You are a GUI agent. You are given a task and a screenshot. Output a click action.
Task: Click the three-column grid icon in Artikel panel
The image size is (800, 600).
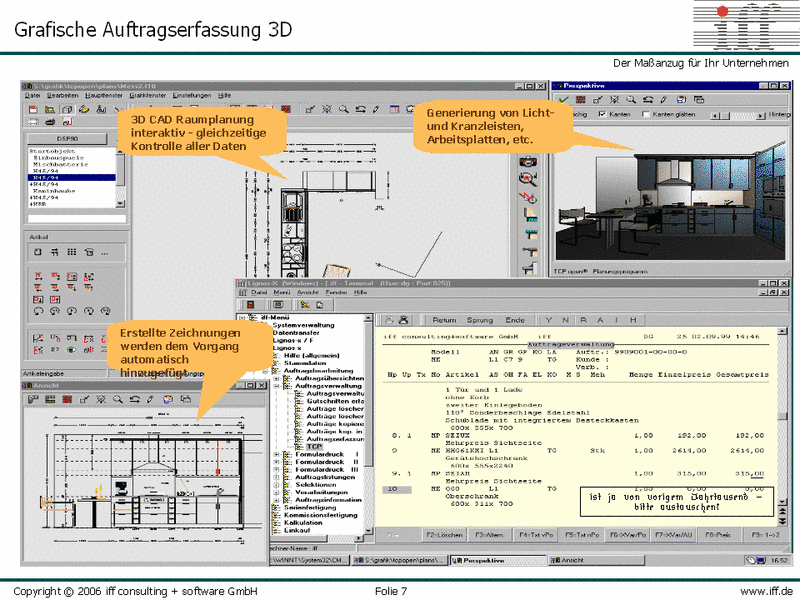click(x=72, y=252)
